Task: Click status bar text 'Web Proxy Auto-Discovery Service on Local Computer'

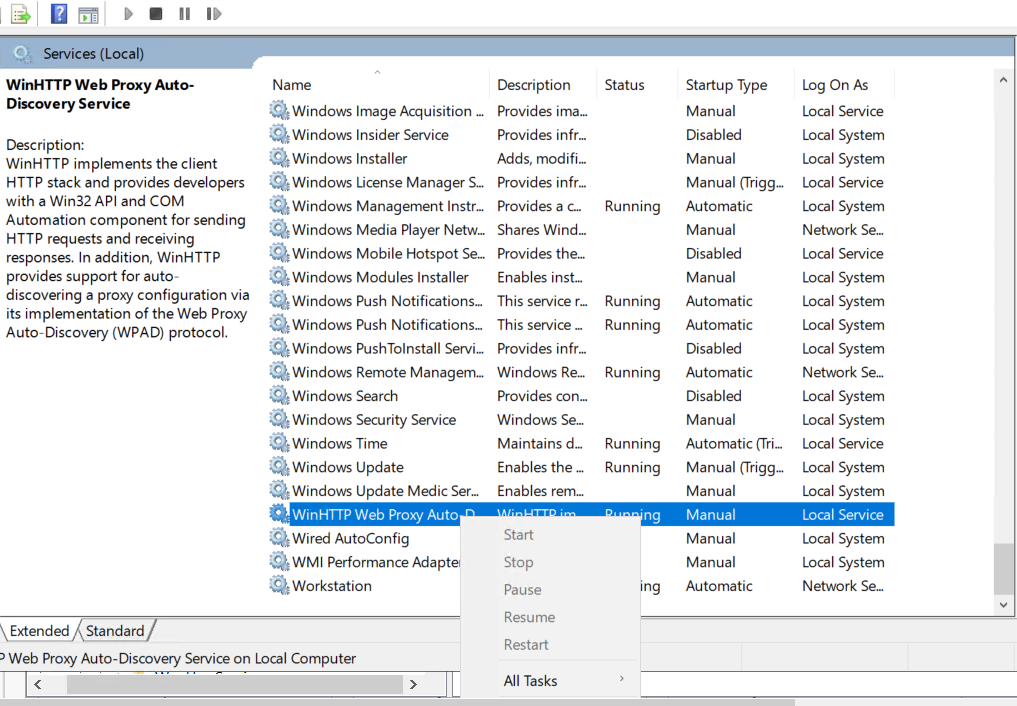Action: pyautogui.click(x=182, y=658)
